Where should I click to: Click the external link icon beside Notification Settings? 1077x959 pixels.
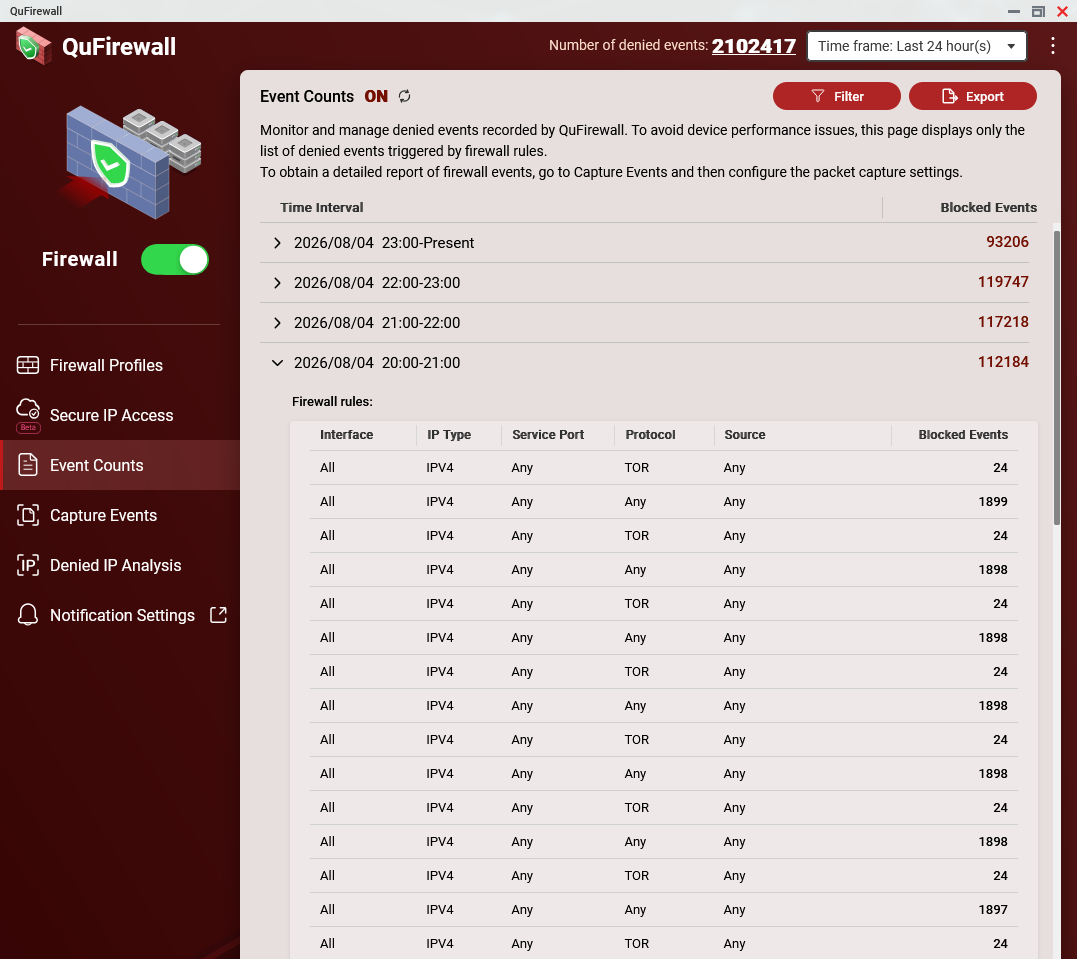click(x=218, y=615)
